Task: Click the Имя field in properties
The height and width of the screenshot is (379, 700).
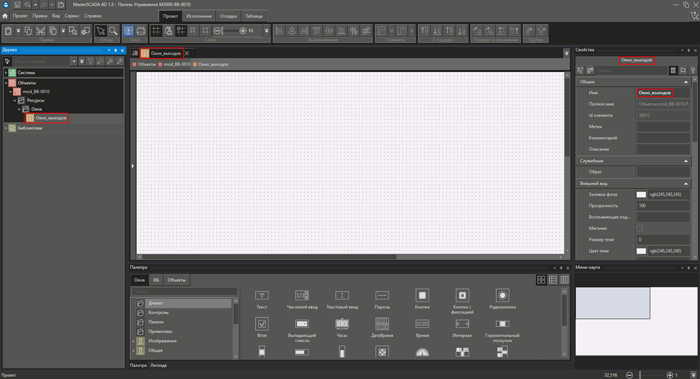Action: pyautogui.click(x=663, y=93)
